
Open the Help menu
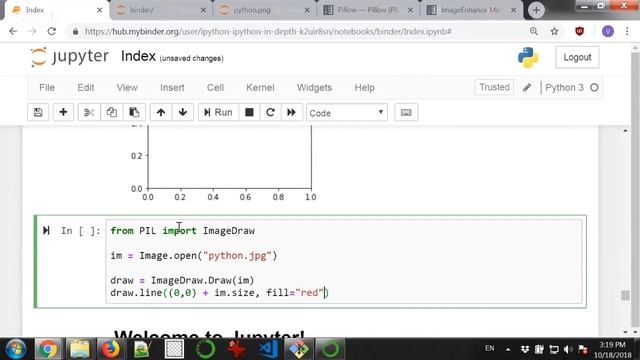coord(364,87)
